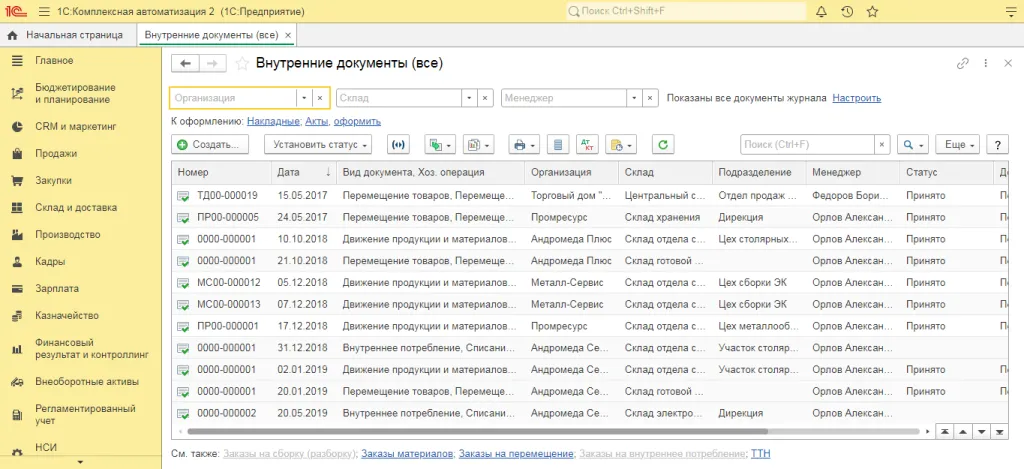Click the Настроить link
The width and height of the screenshot is (1024, 469).
tap(856, 98)
